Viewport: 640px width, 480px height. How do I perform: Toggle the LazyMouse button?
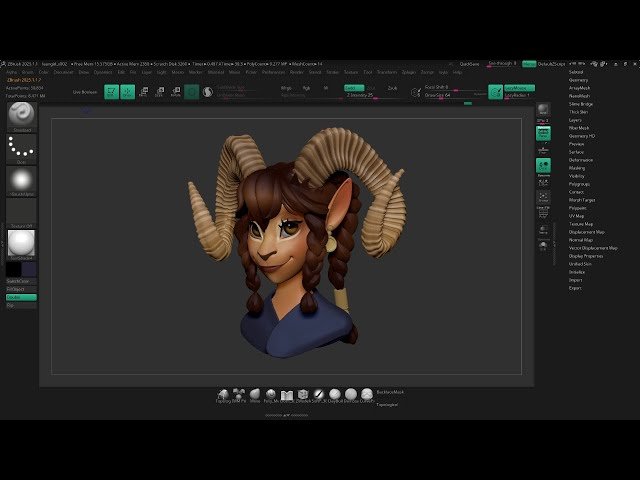click(518, 88)
